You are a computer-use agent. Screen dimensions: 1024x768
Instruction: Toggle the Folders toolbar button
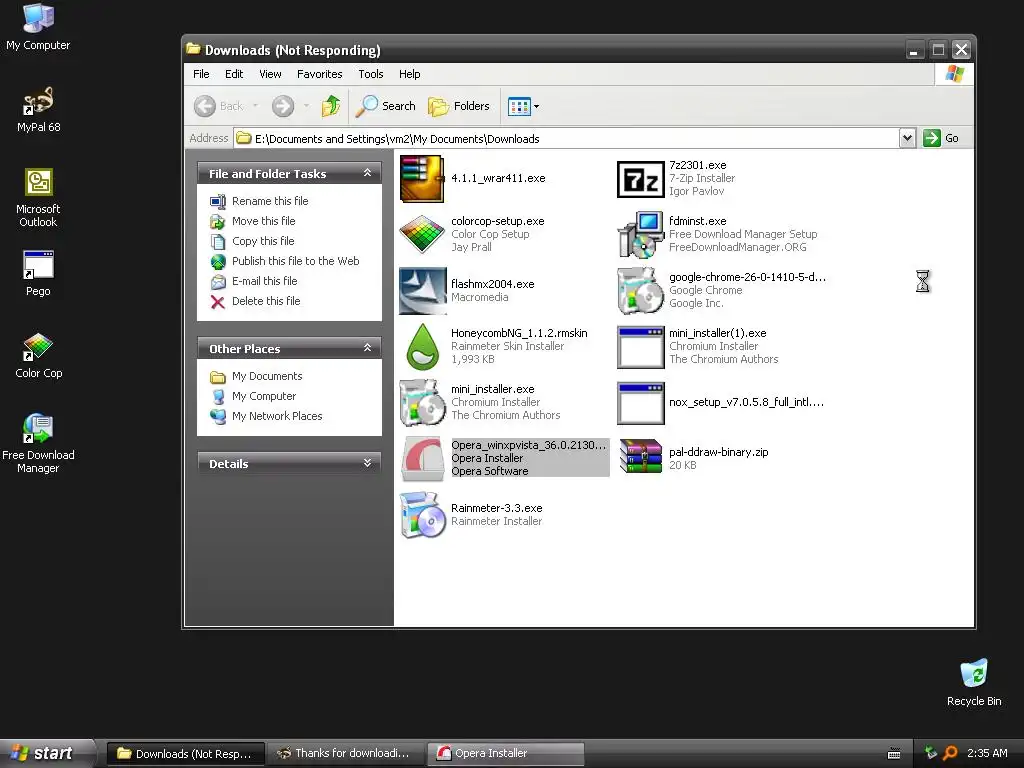tap(458, 106)
